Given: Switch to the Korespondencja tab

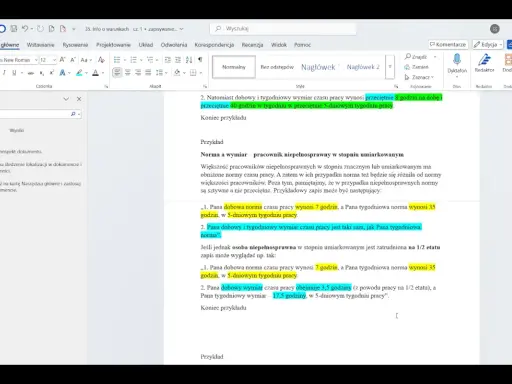Looking at the screenshot, I should [x=214, y=45].
